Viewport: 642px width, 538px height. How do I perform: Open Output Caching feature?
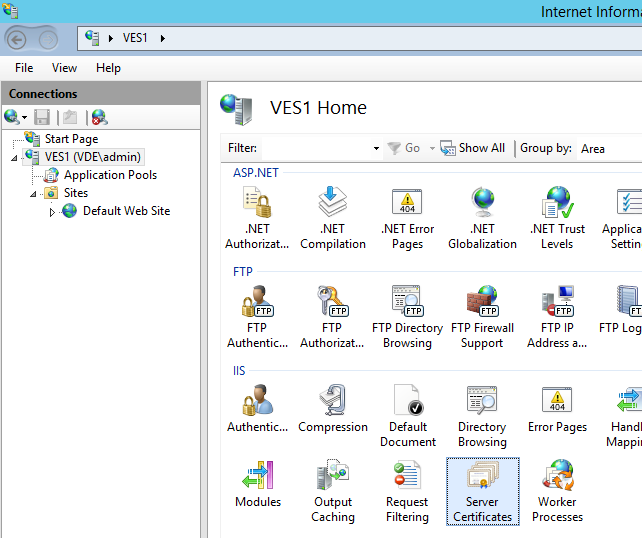point(332,491)
